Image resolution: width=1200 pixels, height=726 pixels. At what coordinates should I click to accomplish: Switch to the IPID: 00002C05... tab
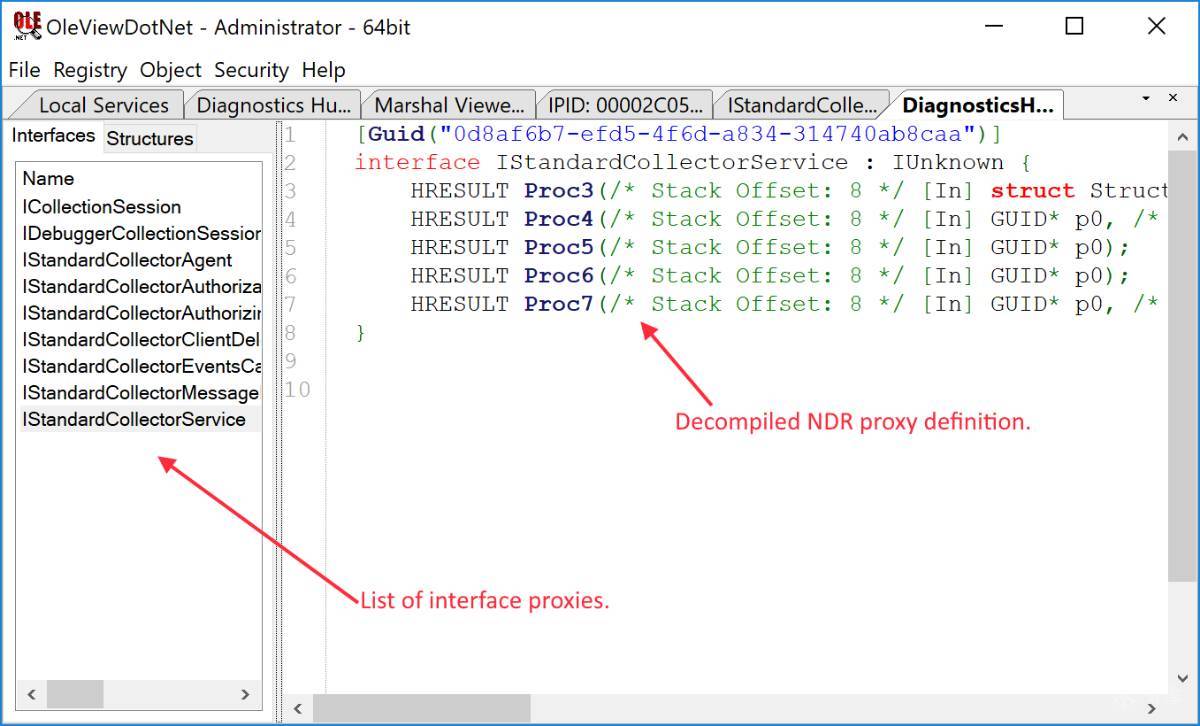click(x=625, y=105)
